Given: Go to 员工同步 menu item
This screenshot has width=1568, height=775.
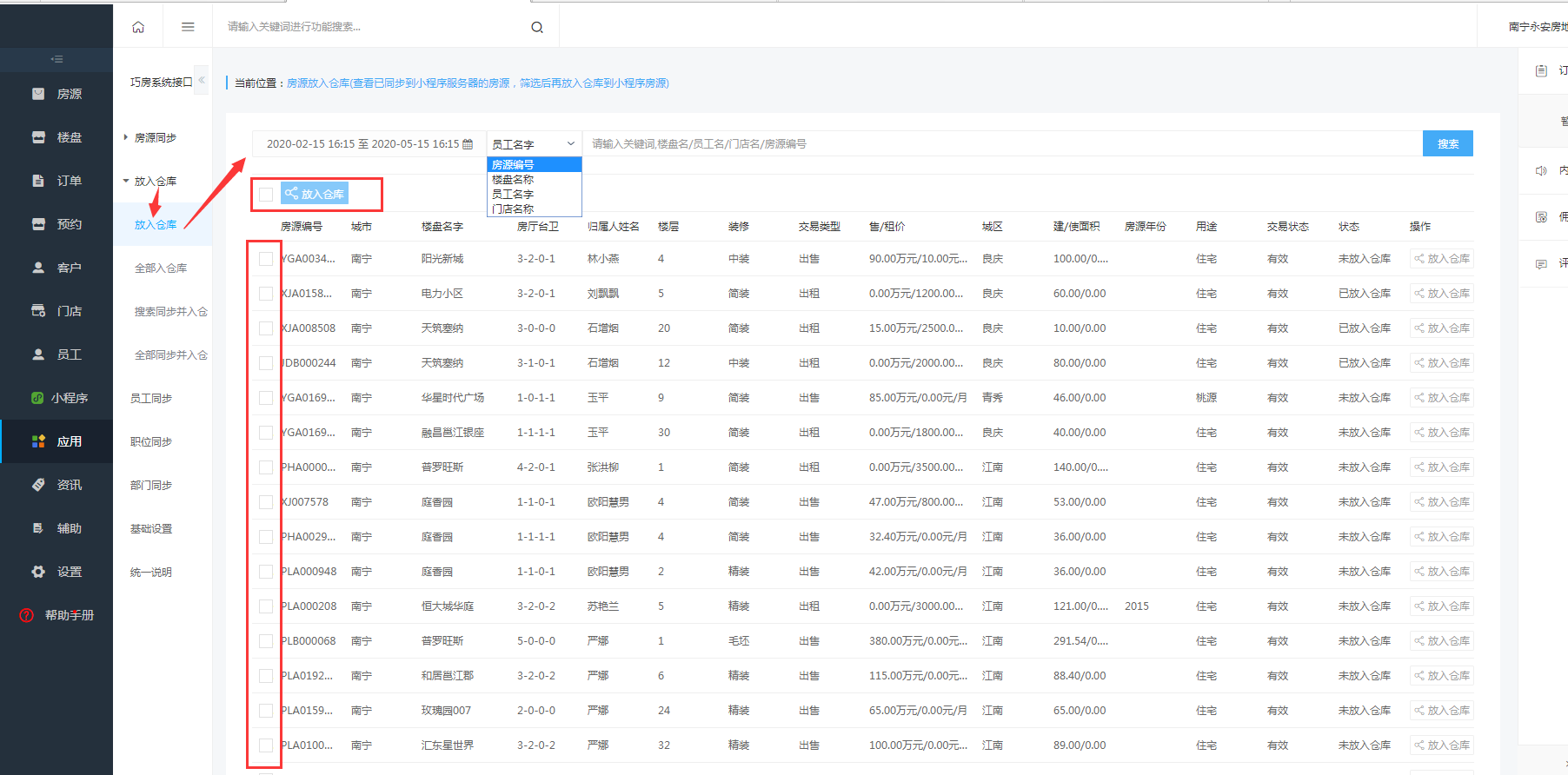Looking at the screenshot, I should (151, 398).
